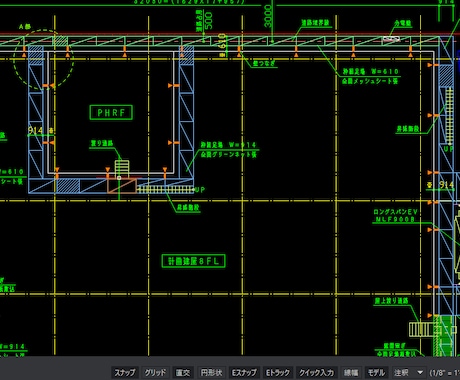Screen dimensions: 460x380
Task: Select the orange rectangle with diagonal below PHRF
Action: point(122,186)
